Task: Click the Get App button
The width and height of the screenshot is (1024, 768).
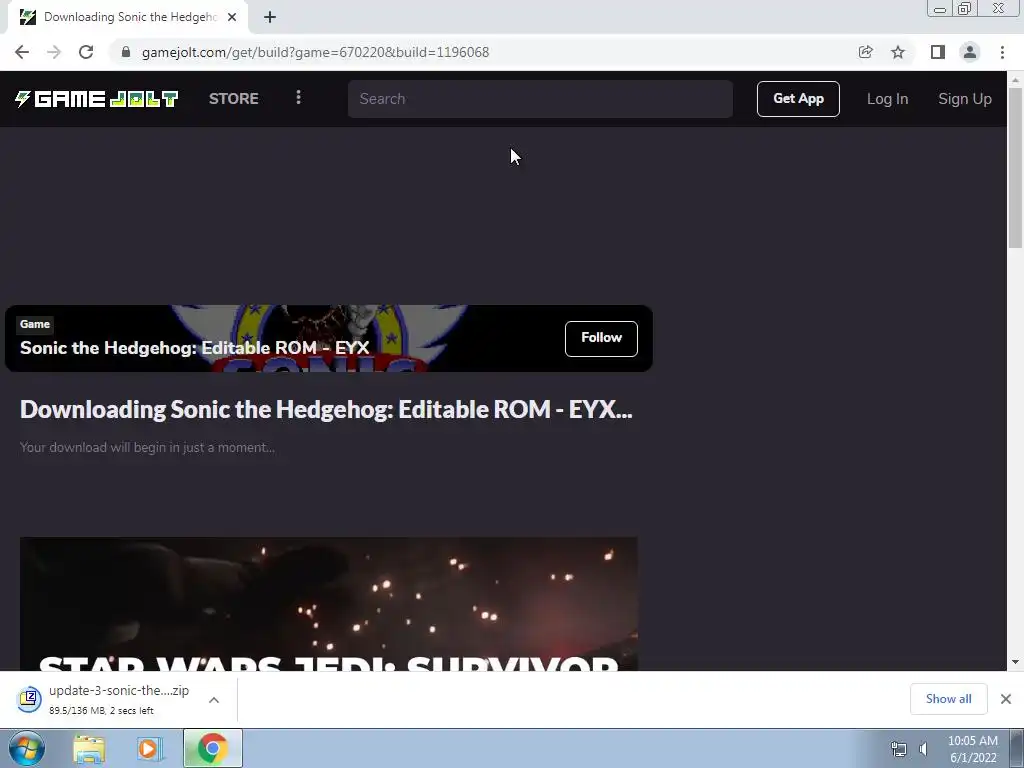Action: point(798,99)
